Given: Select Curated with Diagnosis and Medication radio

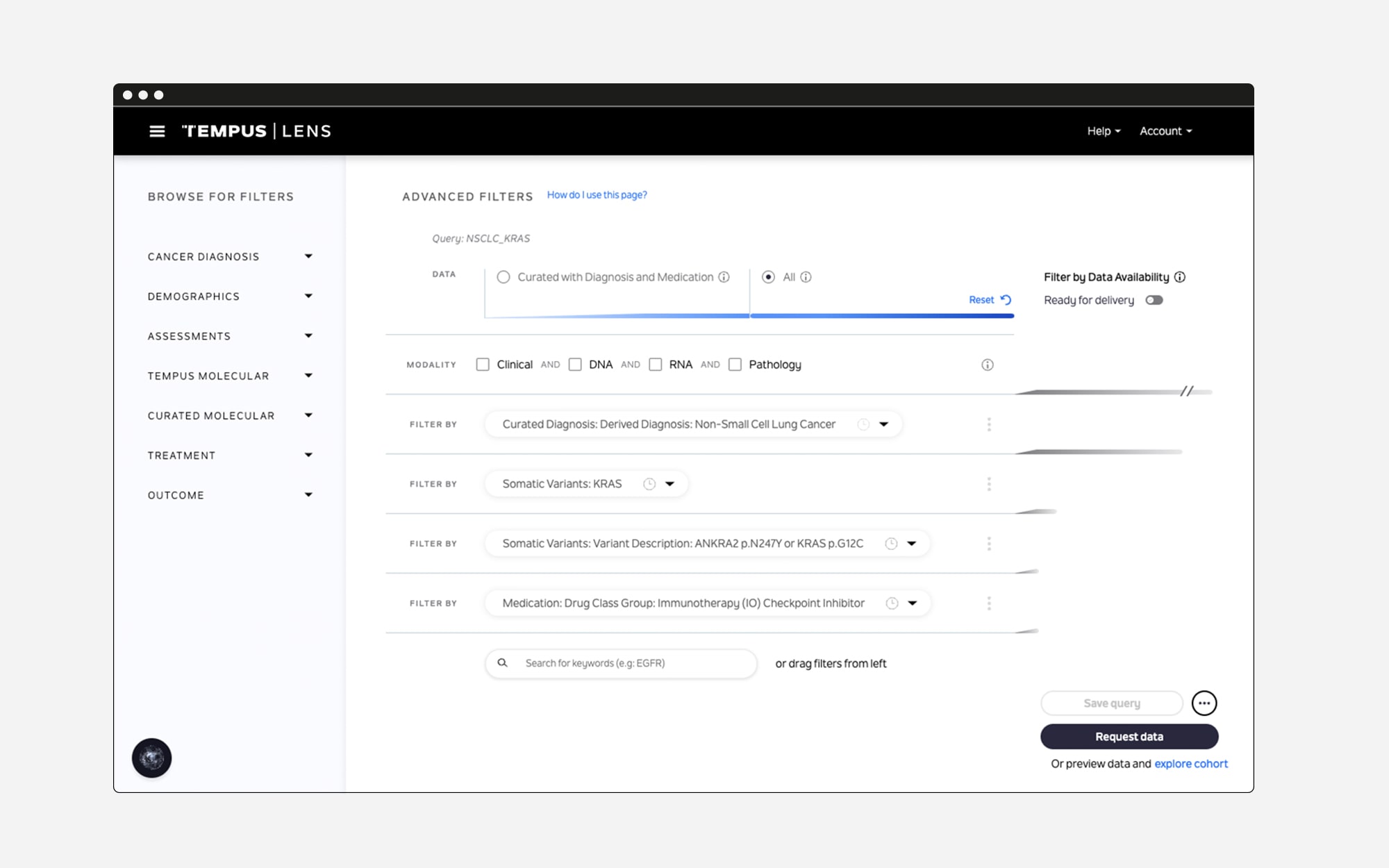Looking at the screenshot, I should tap(504, 277).
